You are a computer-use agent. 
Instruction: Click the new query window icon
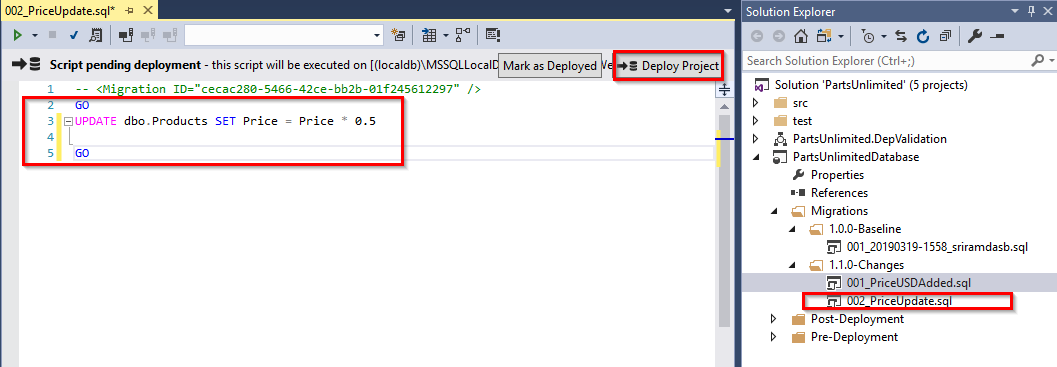coord(398,34)
